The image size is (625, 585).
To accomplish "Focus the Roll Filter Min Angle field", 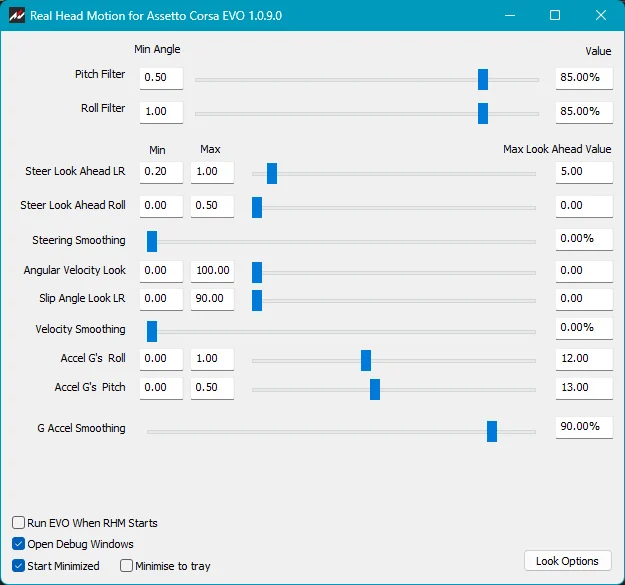I will [161, 112].
